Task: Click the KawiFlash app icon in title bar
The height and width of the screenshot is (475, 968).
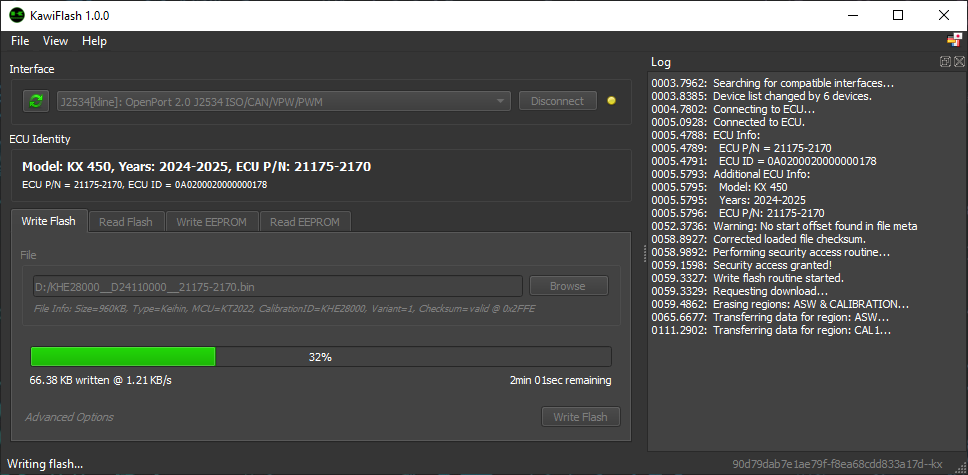Action: [16, 15]
